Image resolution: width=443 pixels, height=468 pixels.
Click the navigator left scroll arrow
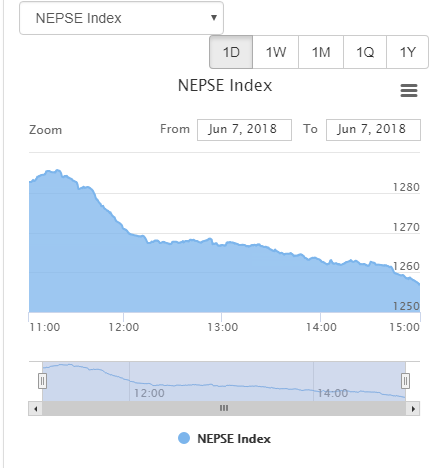pos(35,408)
